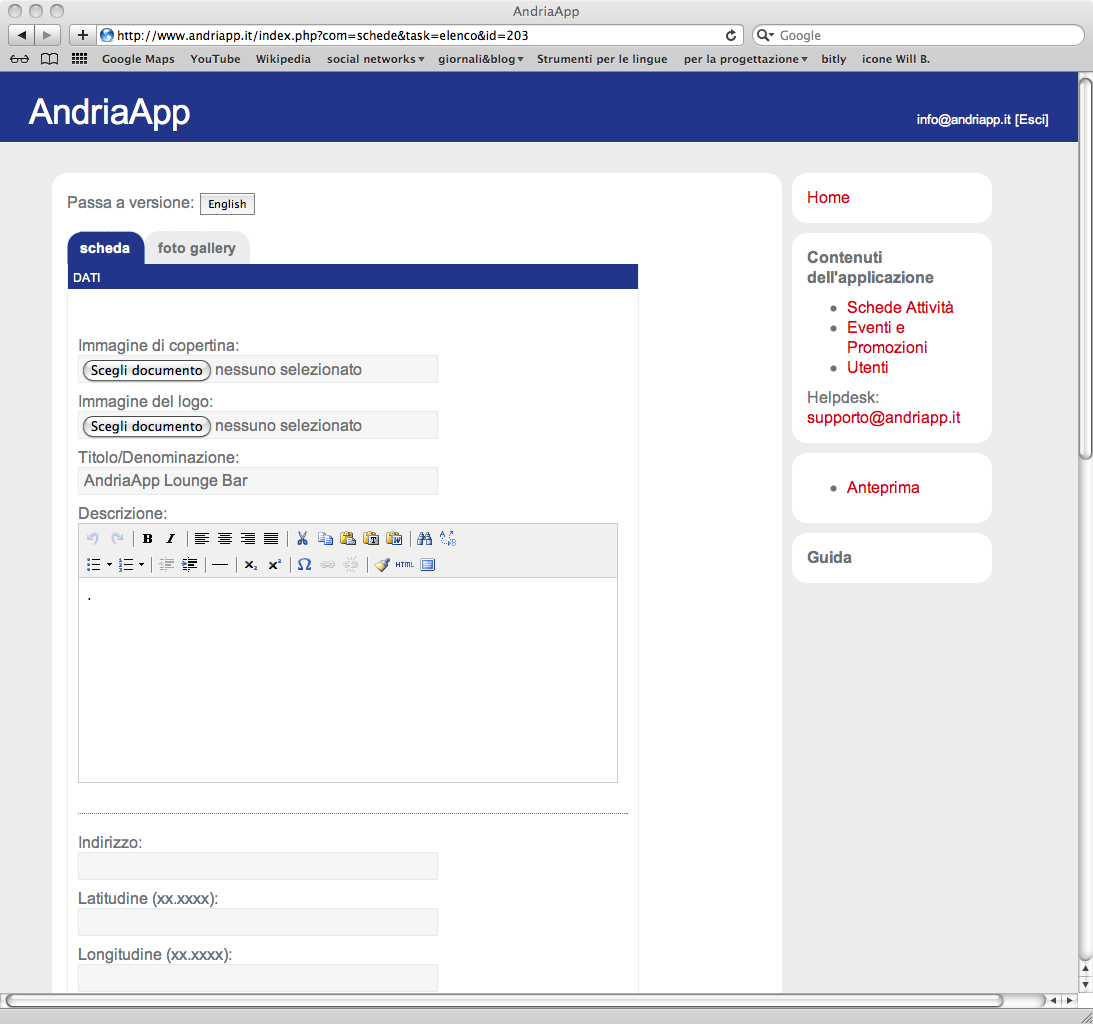1093x1024 pixels.
Task: Open Safari Top Sites grid icon
Action: pos(79,59)
